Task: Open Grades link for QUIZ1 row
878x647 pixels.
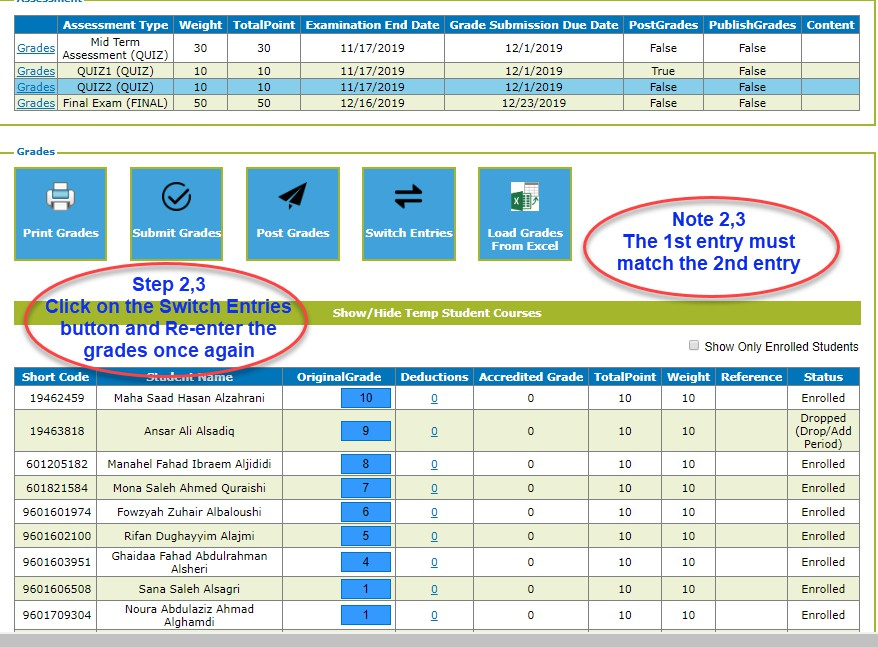Action: 36,71
